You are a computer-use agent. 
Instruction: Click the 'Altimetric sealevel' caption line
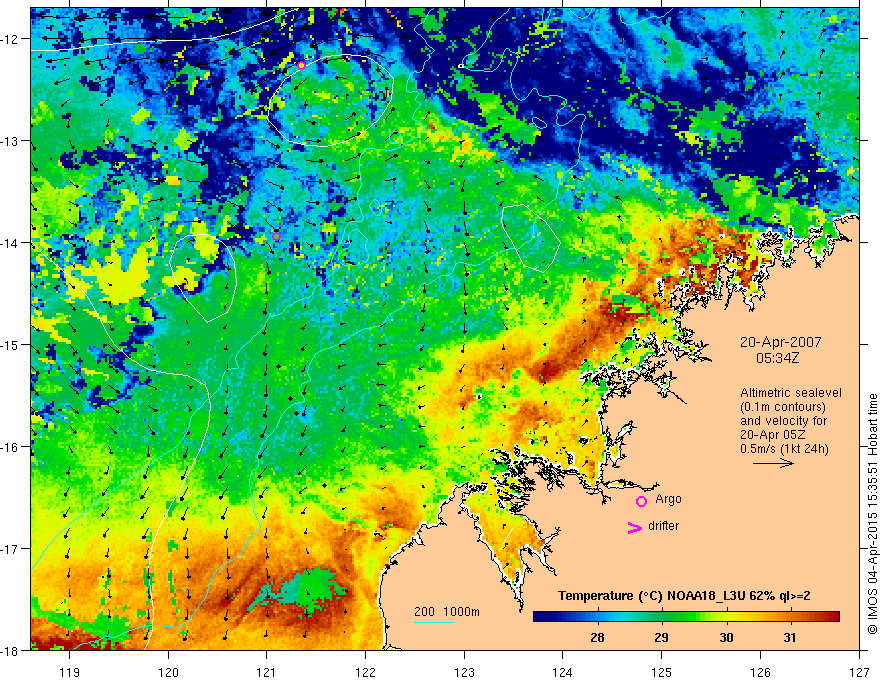pyautogui.click(x=791, y=393)
